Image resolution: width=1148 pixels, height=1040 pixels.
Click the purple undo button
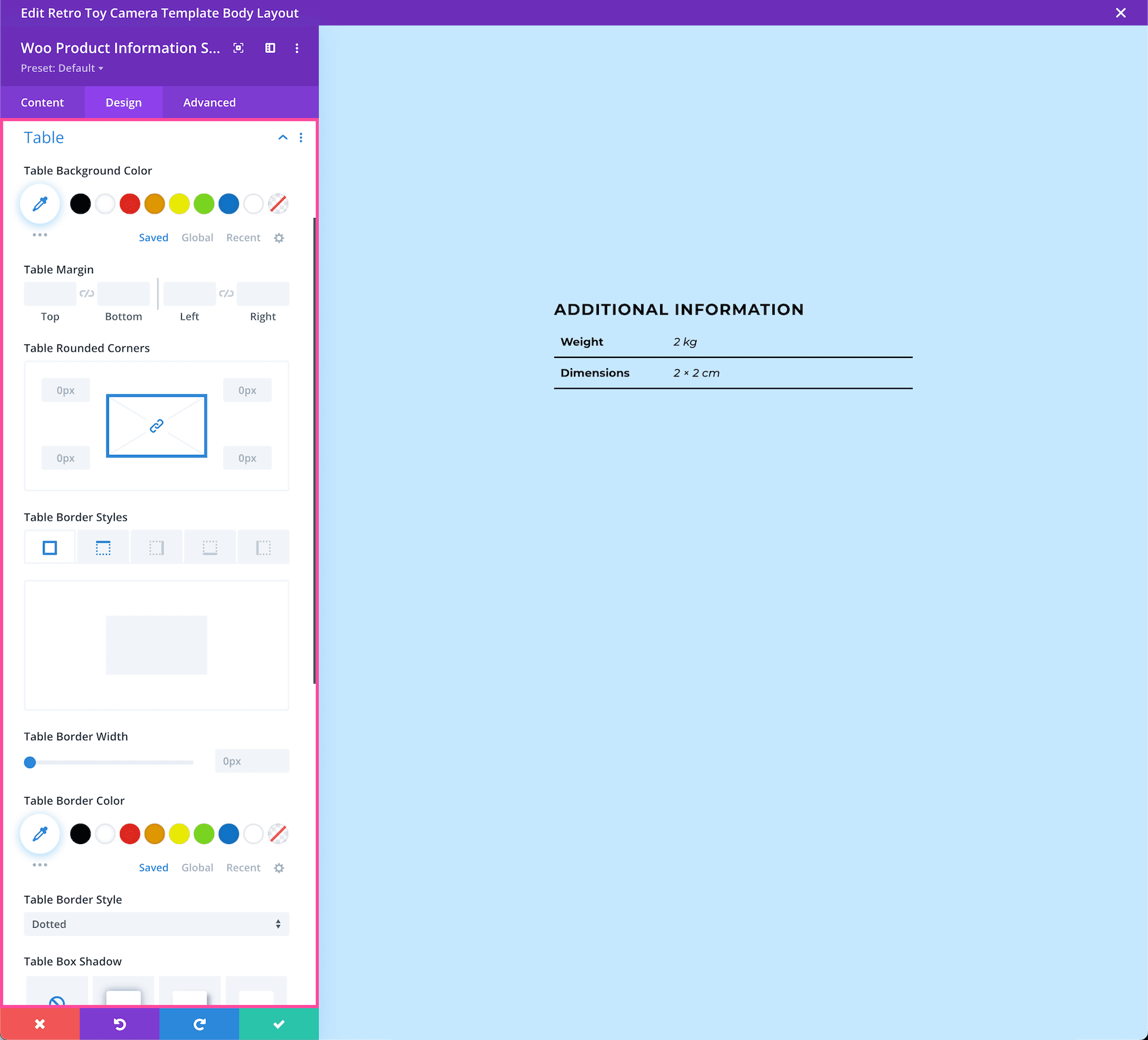[x=119, y=1024]
